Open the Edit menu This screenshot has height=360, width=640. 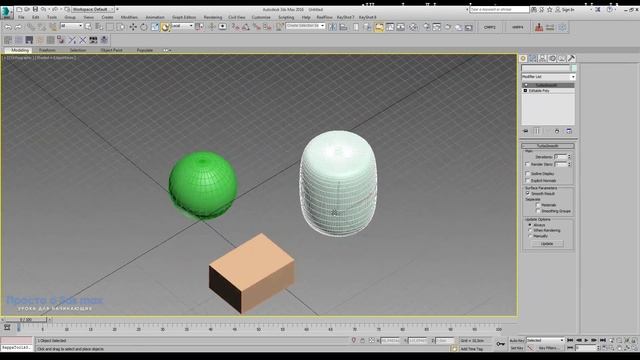coord(36,18)
